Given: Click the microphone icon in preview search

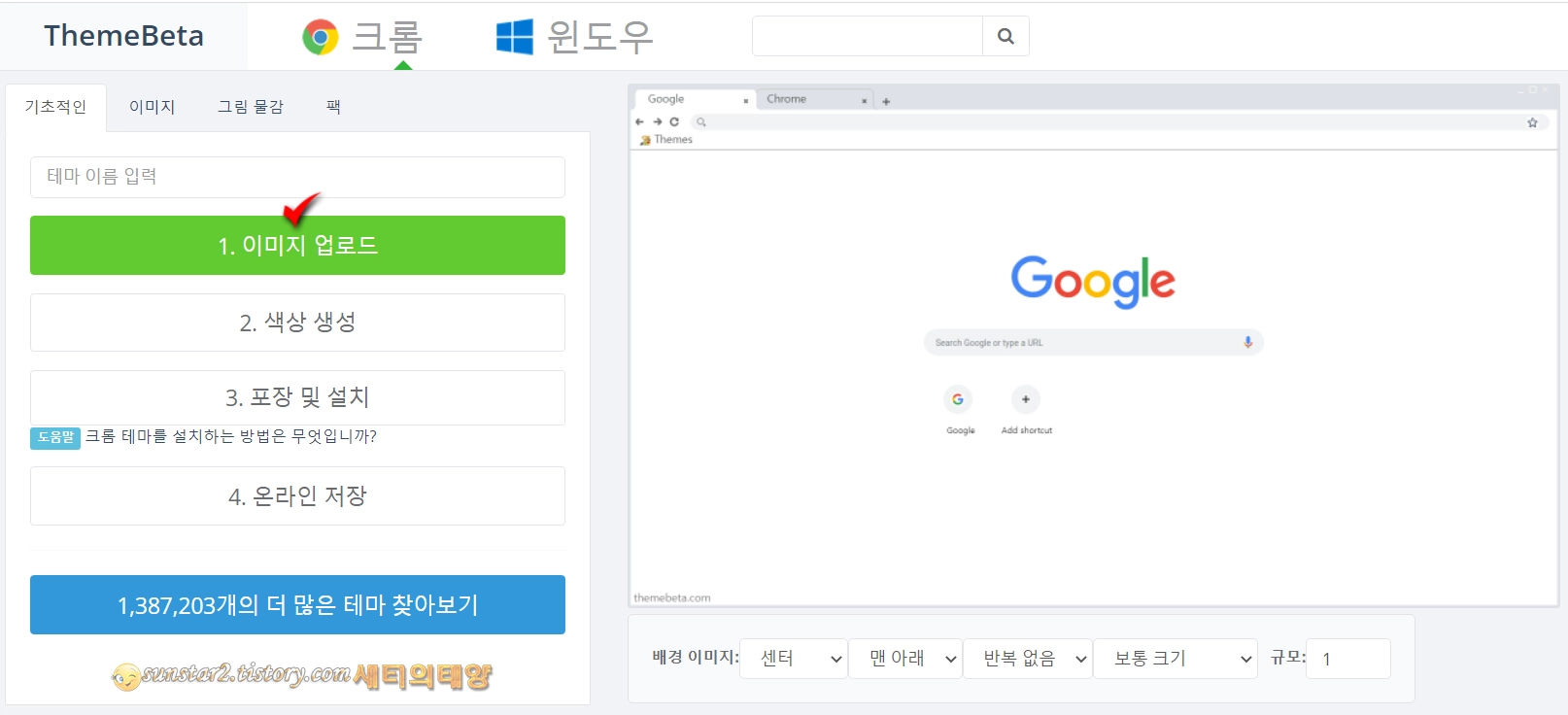Looking at the screenshot, I should tap(1248, 342).
